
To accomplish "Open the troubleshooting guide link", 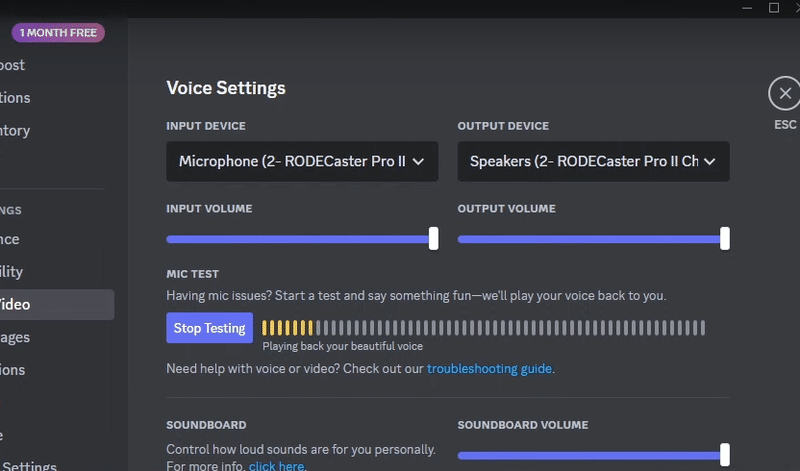I will coord(489,369).
